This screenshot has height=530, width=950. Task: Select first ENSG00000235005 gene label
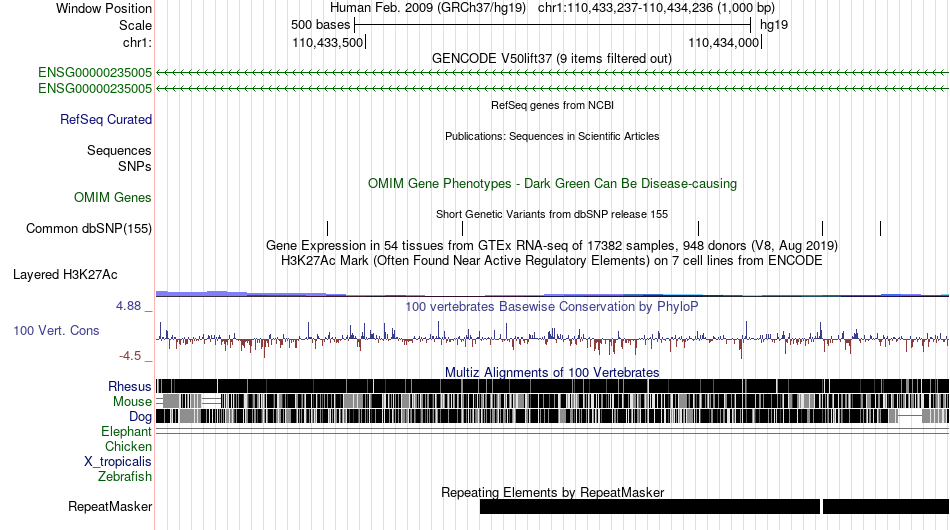tap(95, 73)
